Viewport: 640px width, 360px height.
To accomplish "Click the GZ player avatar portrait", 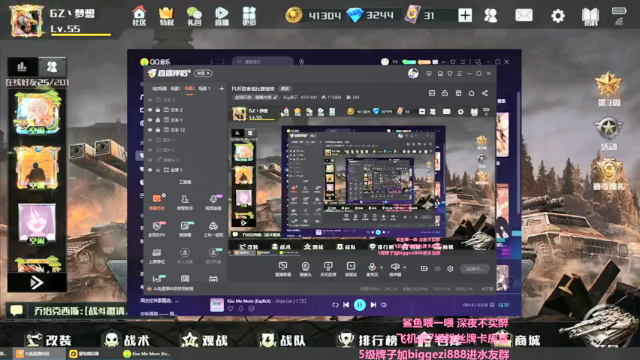I will (26, 20).
